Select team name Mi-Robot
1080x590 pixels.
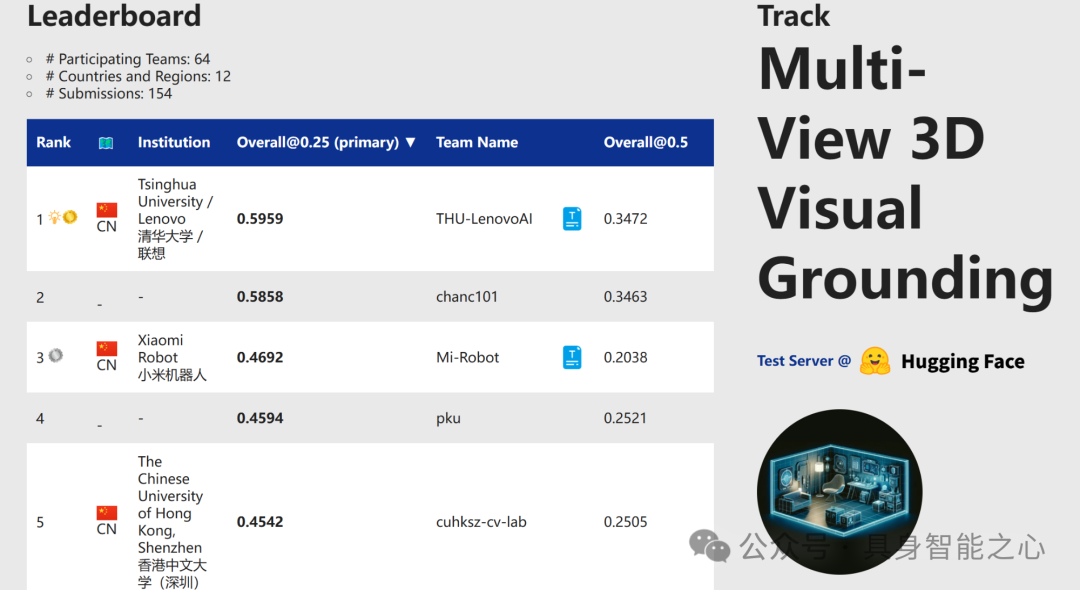[x=468, y=357]
